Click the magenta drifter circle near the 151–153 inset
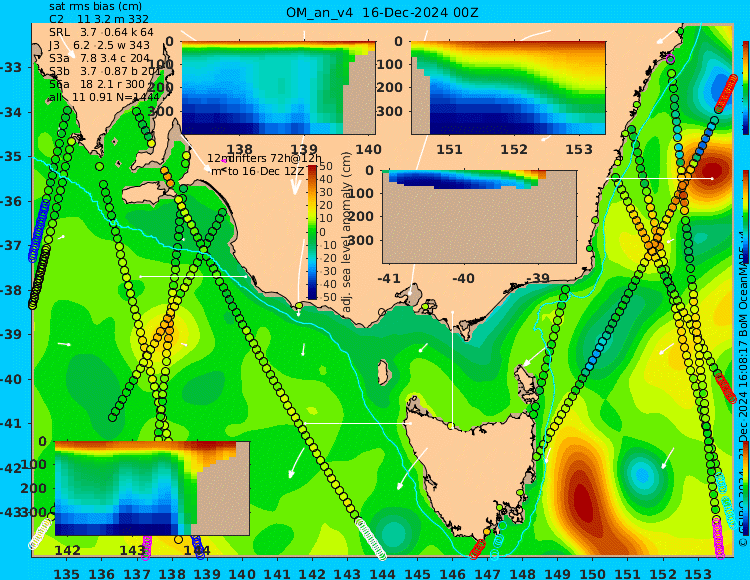Viewport: 750px width, 580px height. 670,59
